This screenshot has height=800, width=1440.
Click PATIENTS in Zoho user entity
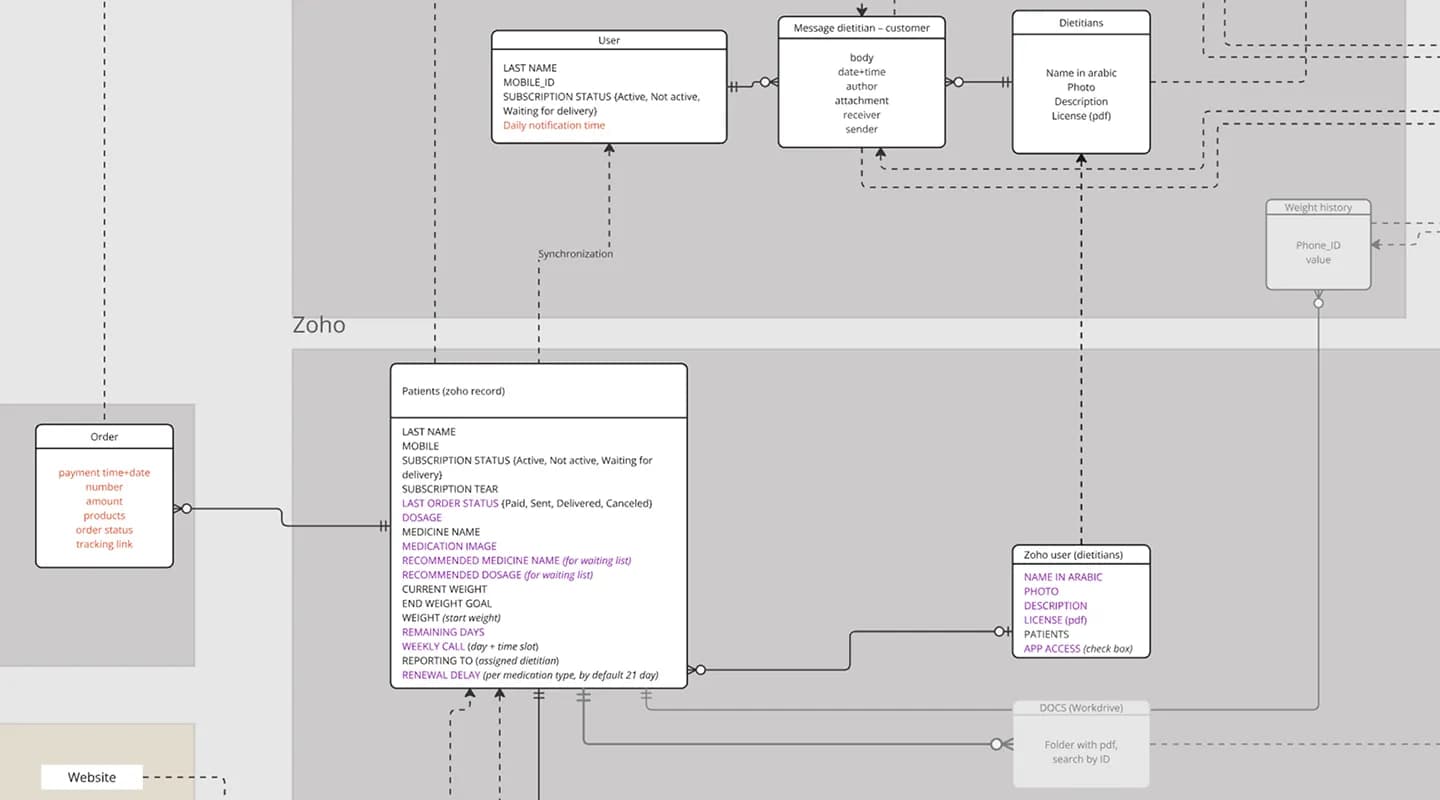point(1046,634)
